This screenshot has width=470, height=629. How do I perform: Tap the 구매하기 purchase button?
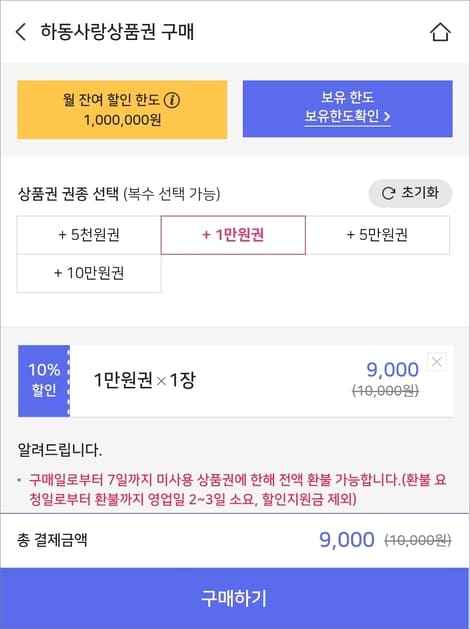(235, 598)
